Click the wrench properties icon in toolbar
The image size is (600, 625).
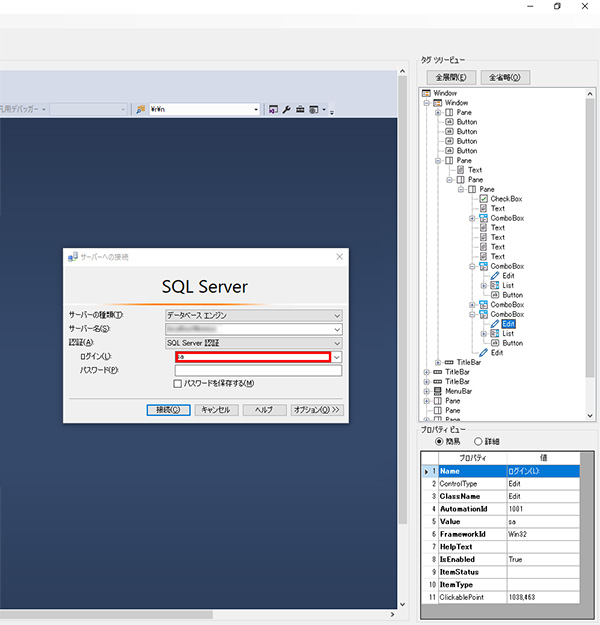[286, 109]
